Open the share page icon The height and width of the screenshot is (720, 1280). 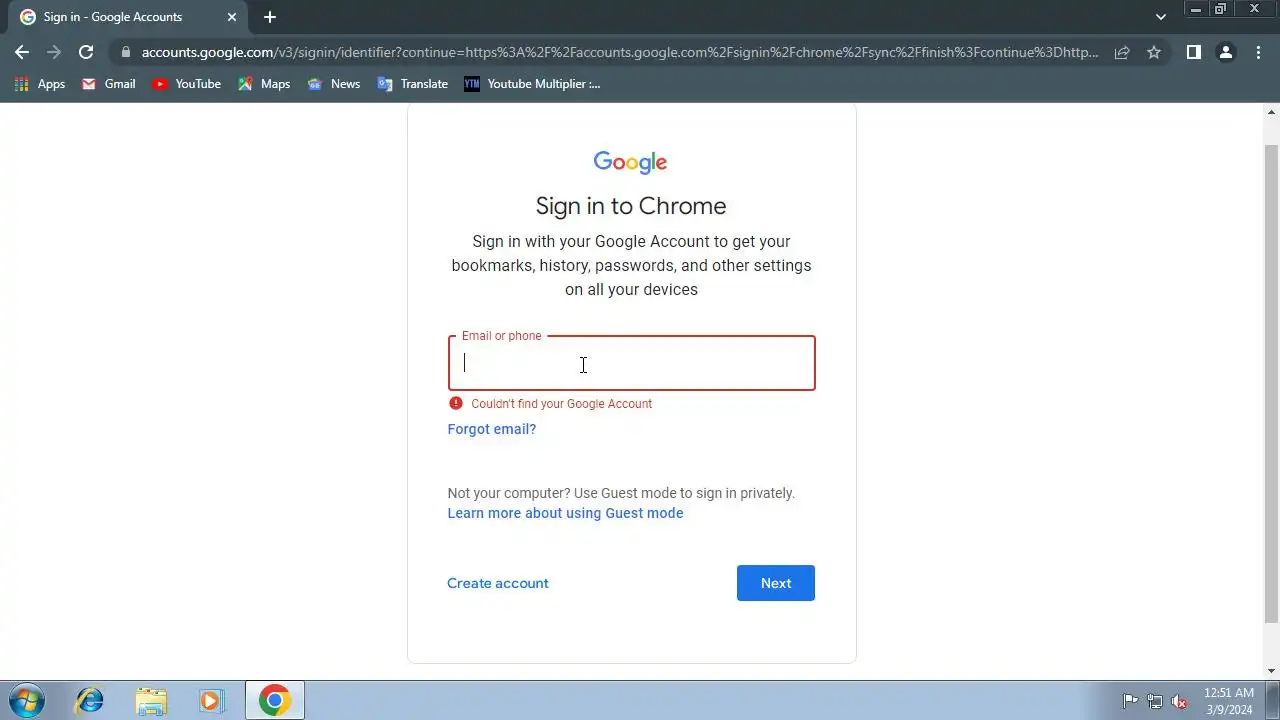pos(1122,52)
